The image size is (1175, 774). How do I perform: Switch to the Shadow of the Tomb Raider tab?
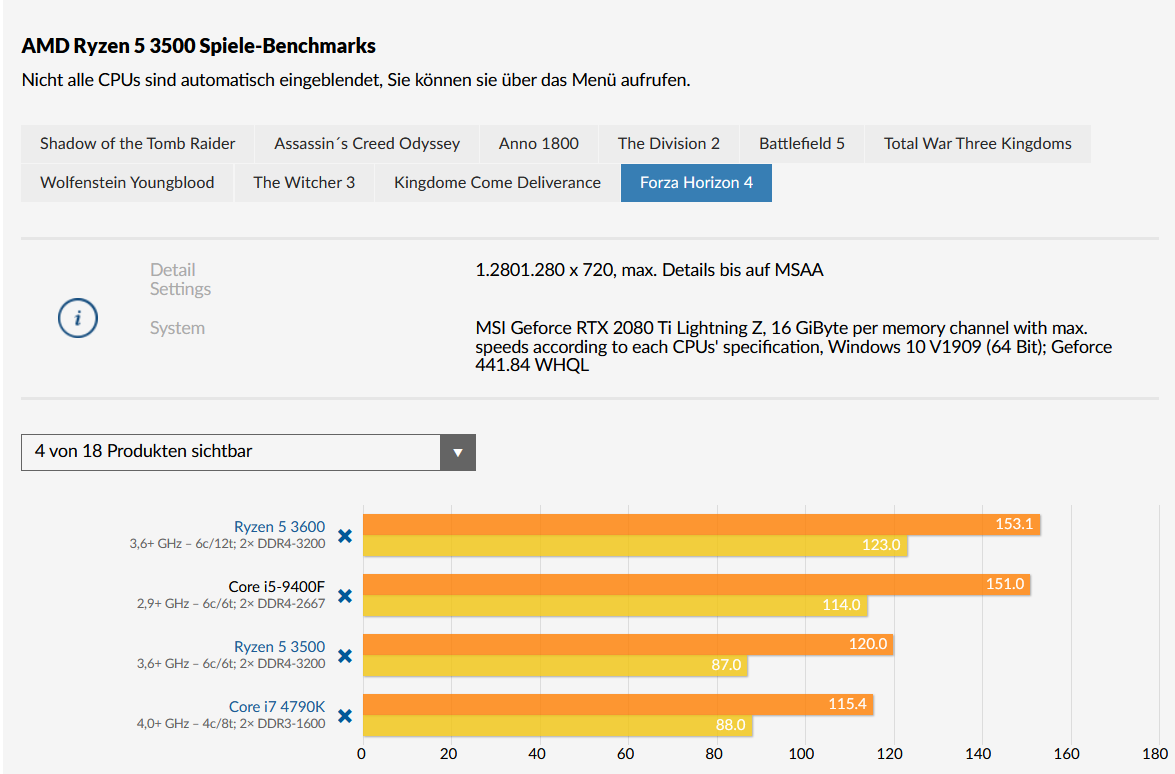(138, 143)
